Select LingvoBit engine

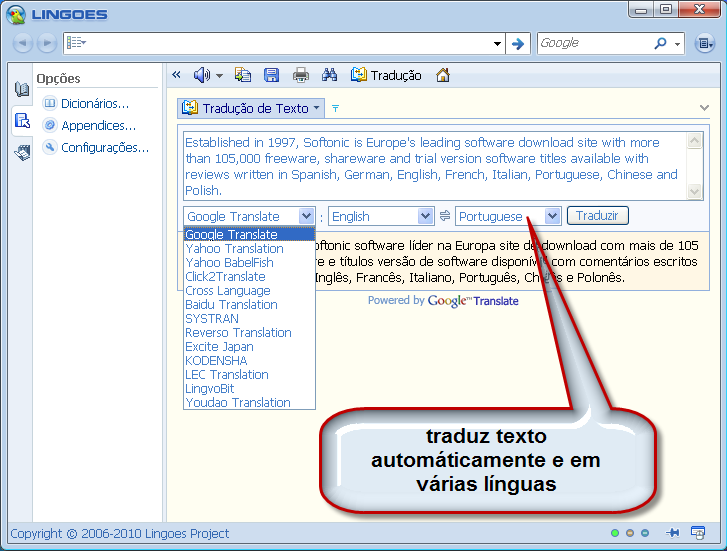click(x=249, y=388)
